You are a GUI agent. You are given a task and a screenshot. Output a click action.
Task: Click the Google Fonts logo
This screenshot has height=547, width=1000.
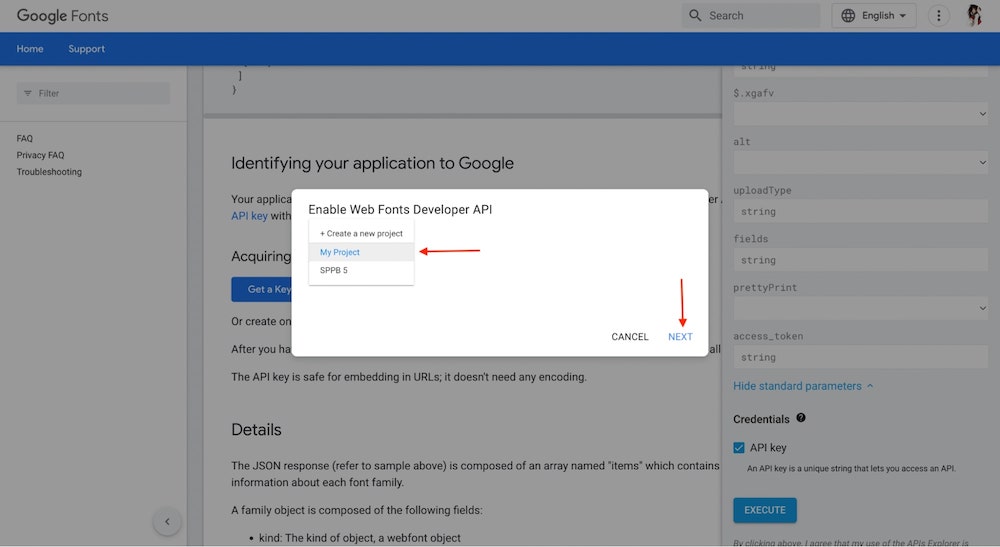(62, 16)
